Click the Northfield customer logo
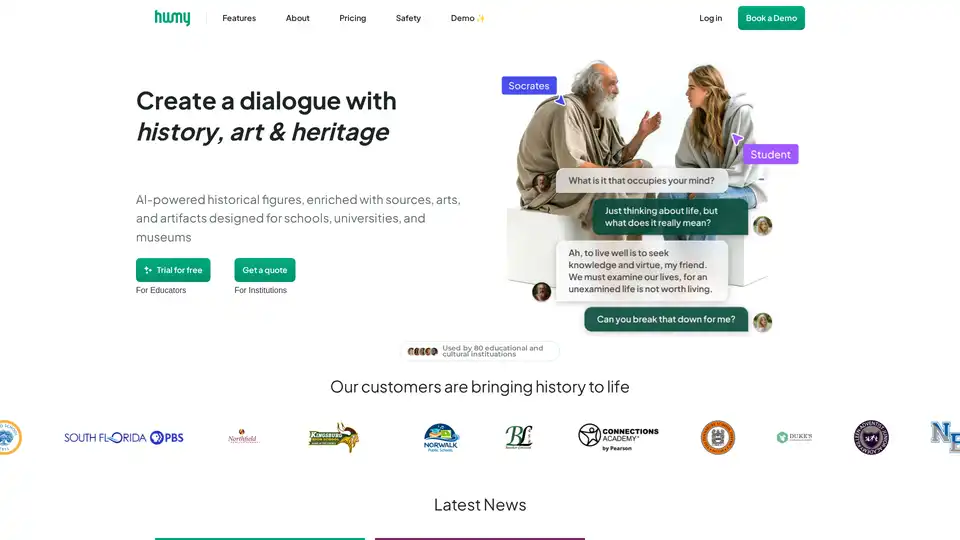The width and height of the screenshot is (960, 540). (243, 437)
